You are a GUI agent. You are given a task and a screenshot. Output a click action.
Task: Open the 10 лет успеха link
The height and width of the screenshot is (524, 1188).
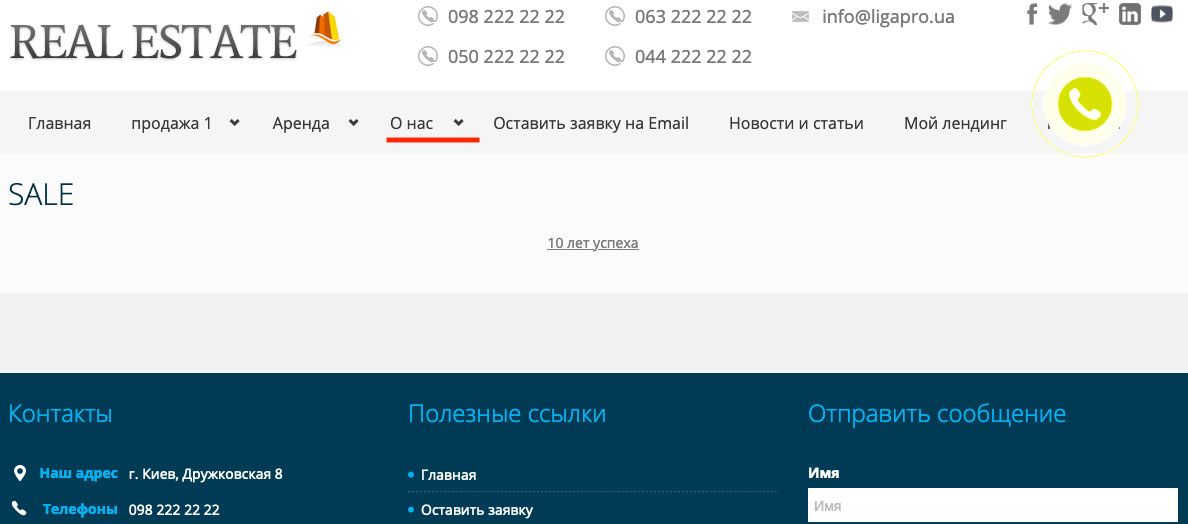(593, 243)
